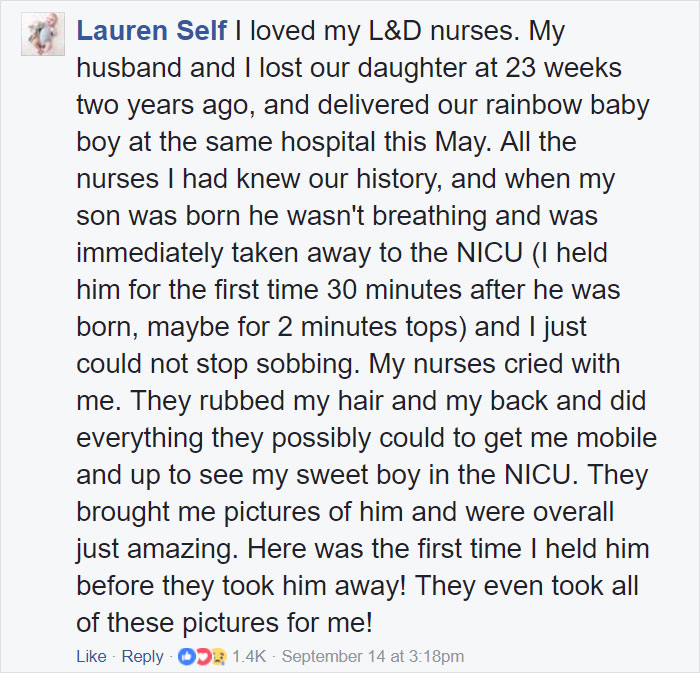Click the text "rainbow baby" in the comment
The height and width of the screenshot is (673, 700).
(567, 105)
